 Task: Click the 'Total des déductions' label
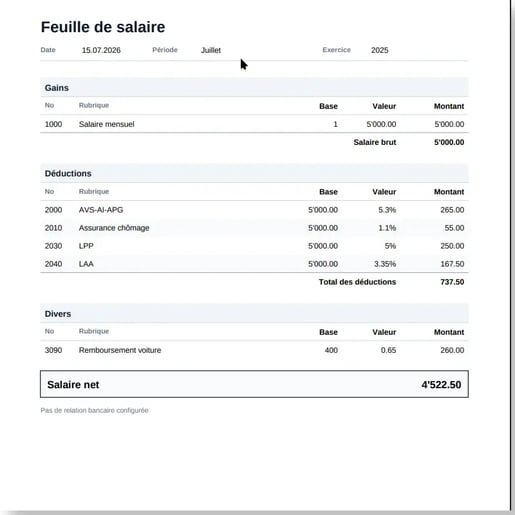[357, 282]
